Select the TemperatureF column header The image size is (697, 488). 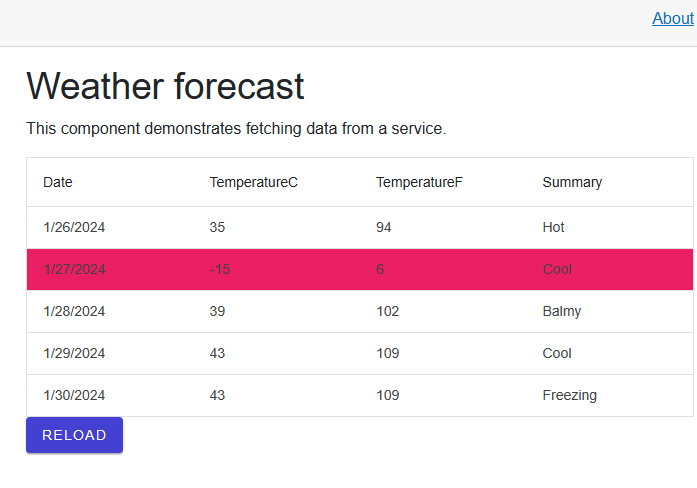[419, 182]
